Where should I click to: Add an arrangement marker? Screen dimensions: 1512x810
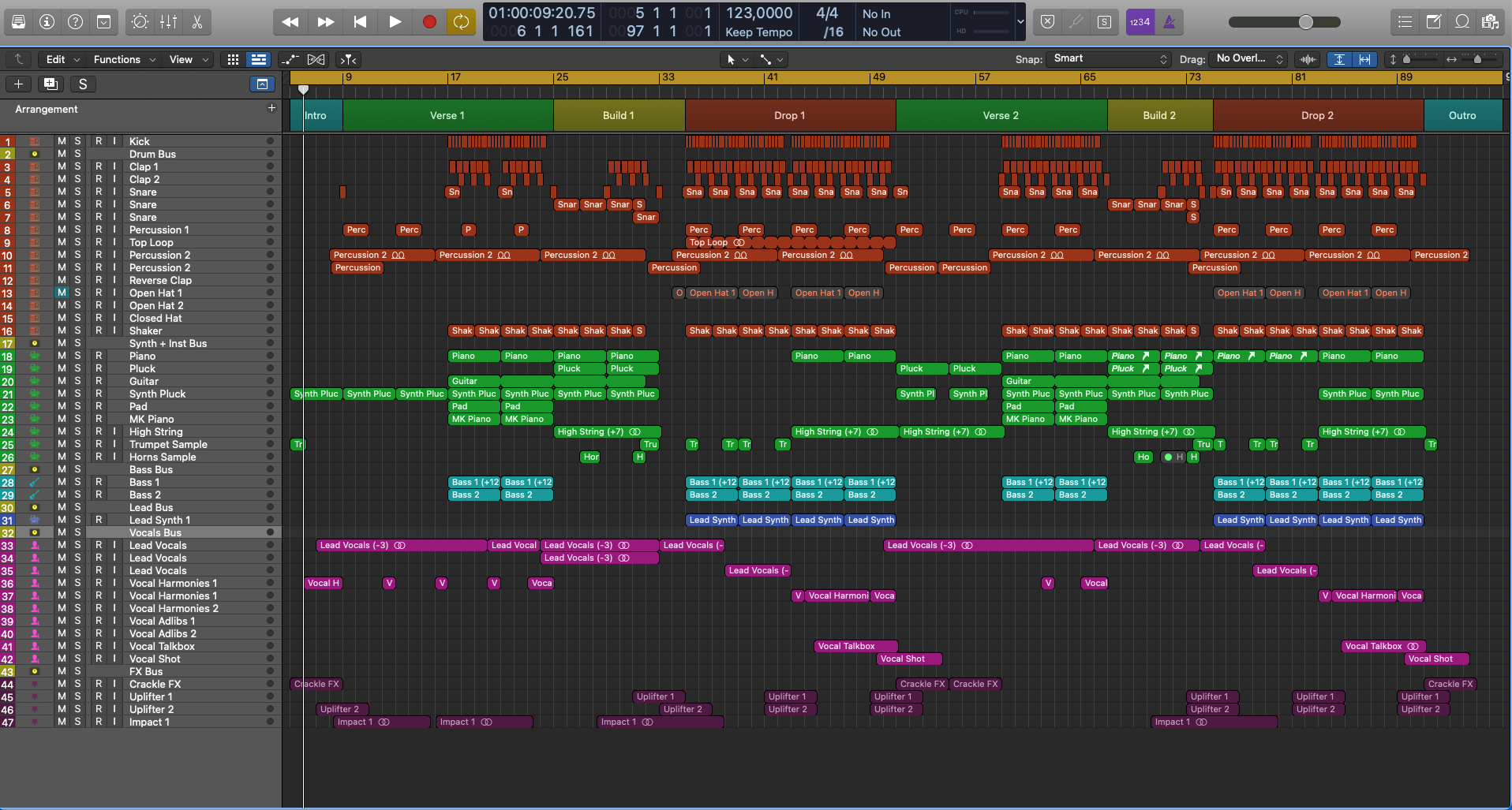click(271, 108)
